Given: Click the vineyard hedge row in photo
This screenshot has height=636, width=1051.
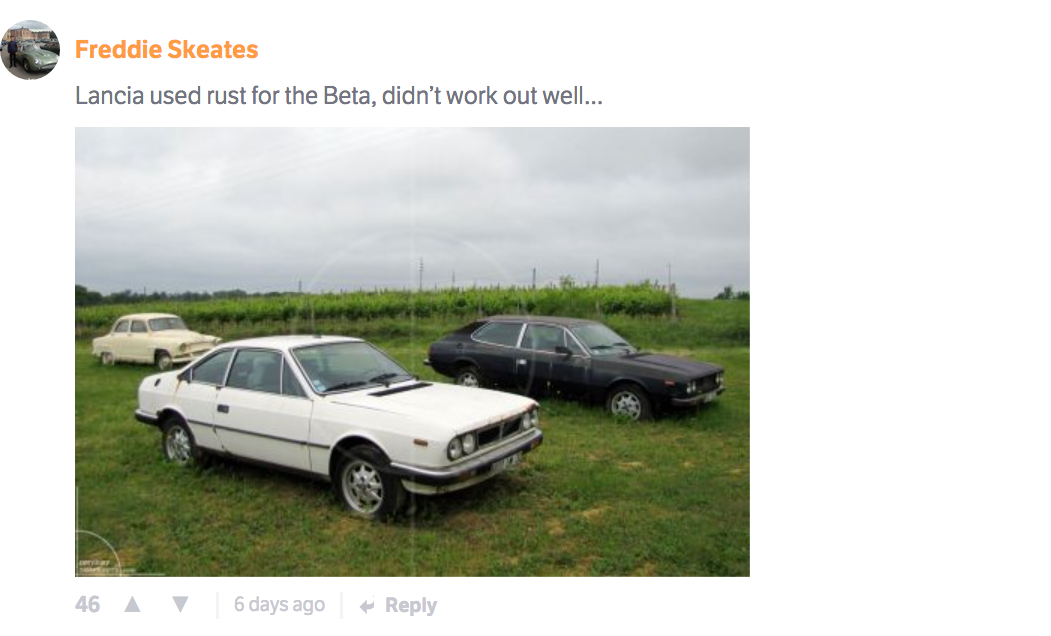Looking at the screenshot, I should coord(375,303).
